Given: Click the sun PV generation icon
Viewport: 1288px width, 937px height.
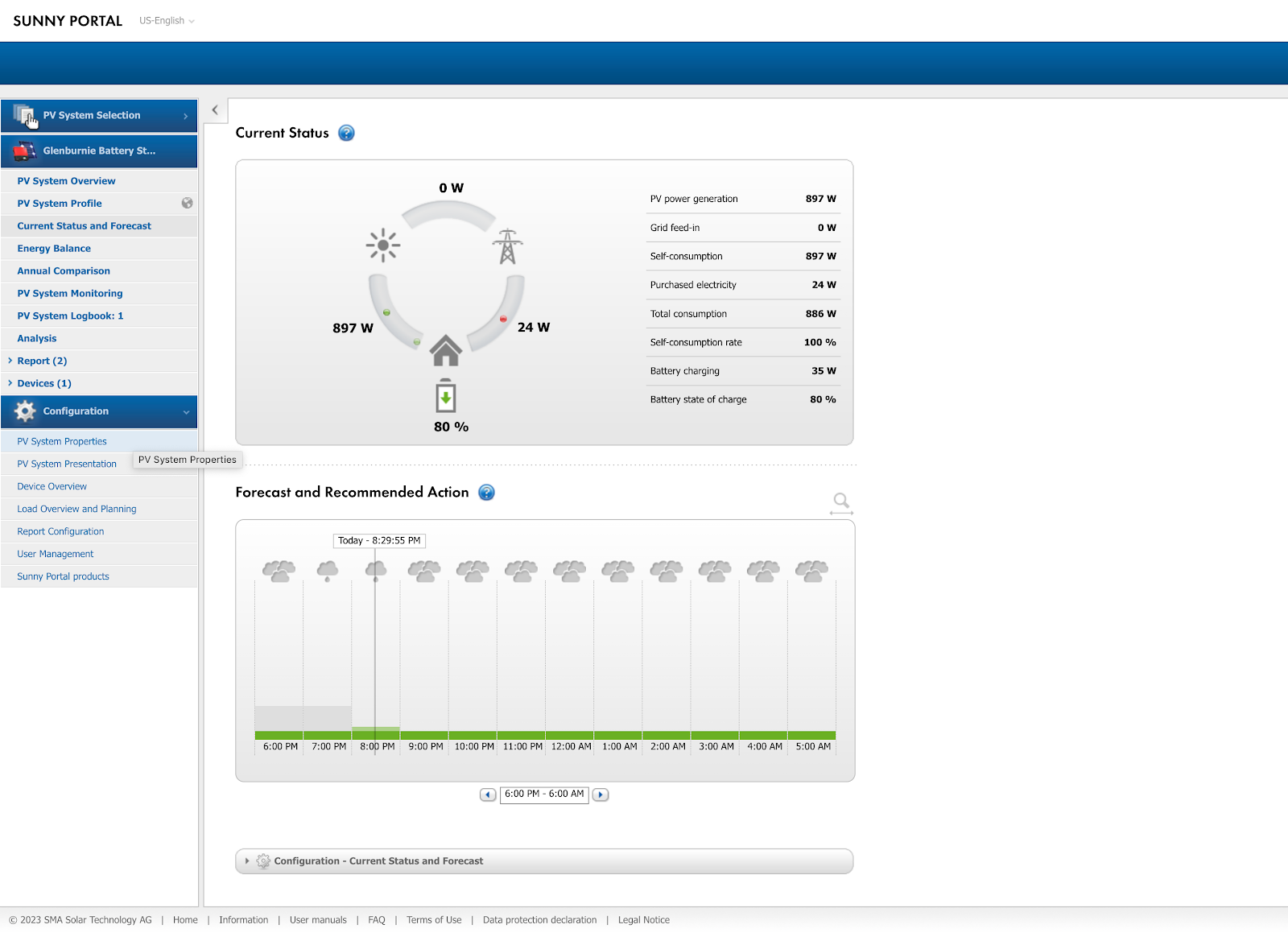Looking at the screenshot, I should pyautogui.click(x=383, y=246).
